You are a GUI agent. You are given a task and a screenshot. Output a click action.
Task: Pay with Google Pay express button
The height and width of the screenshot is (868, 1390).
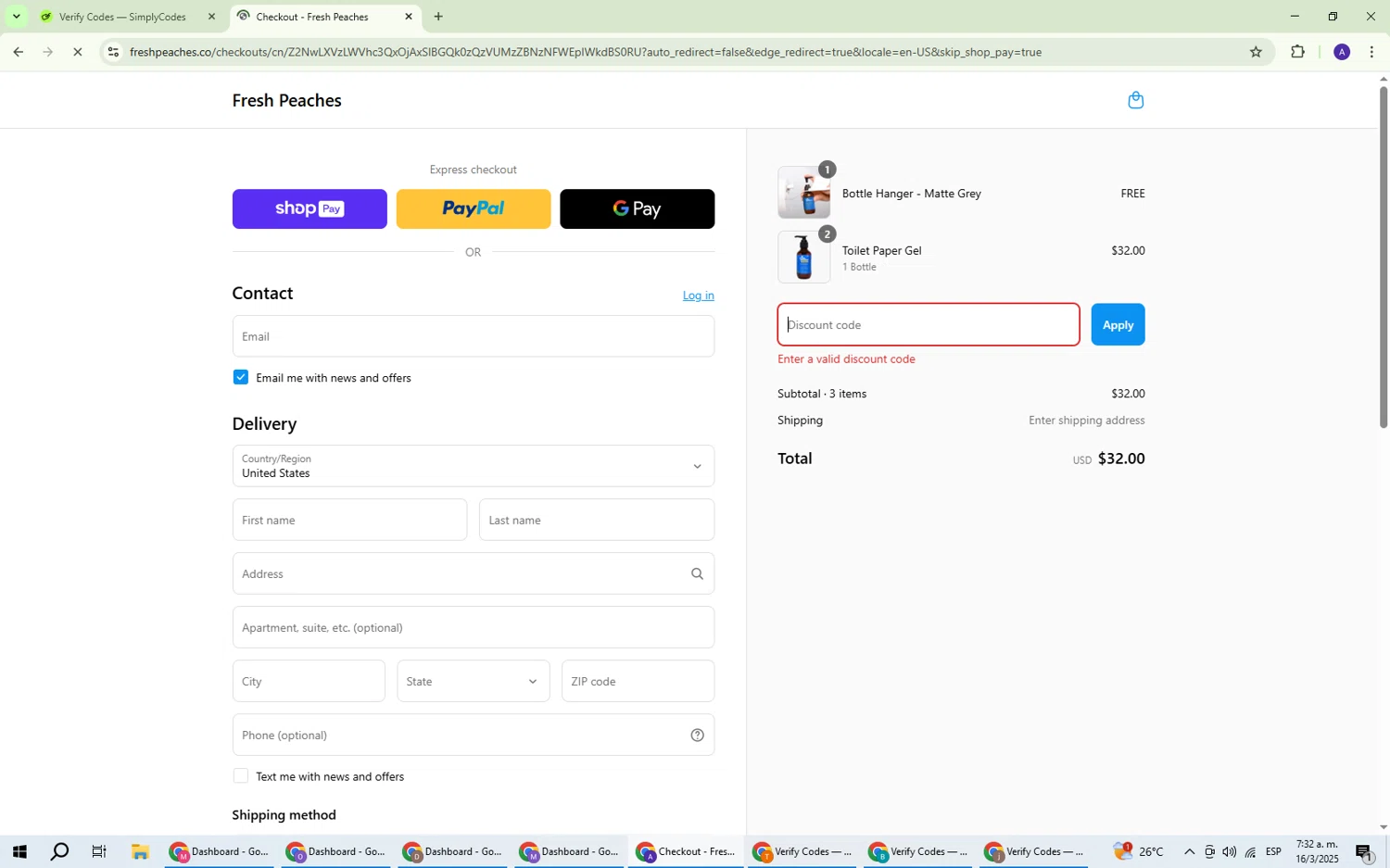click(637, 209)
